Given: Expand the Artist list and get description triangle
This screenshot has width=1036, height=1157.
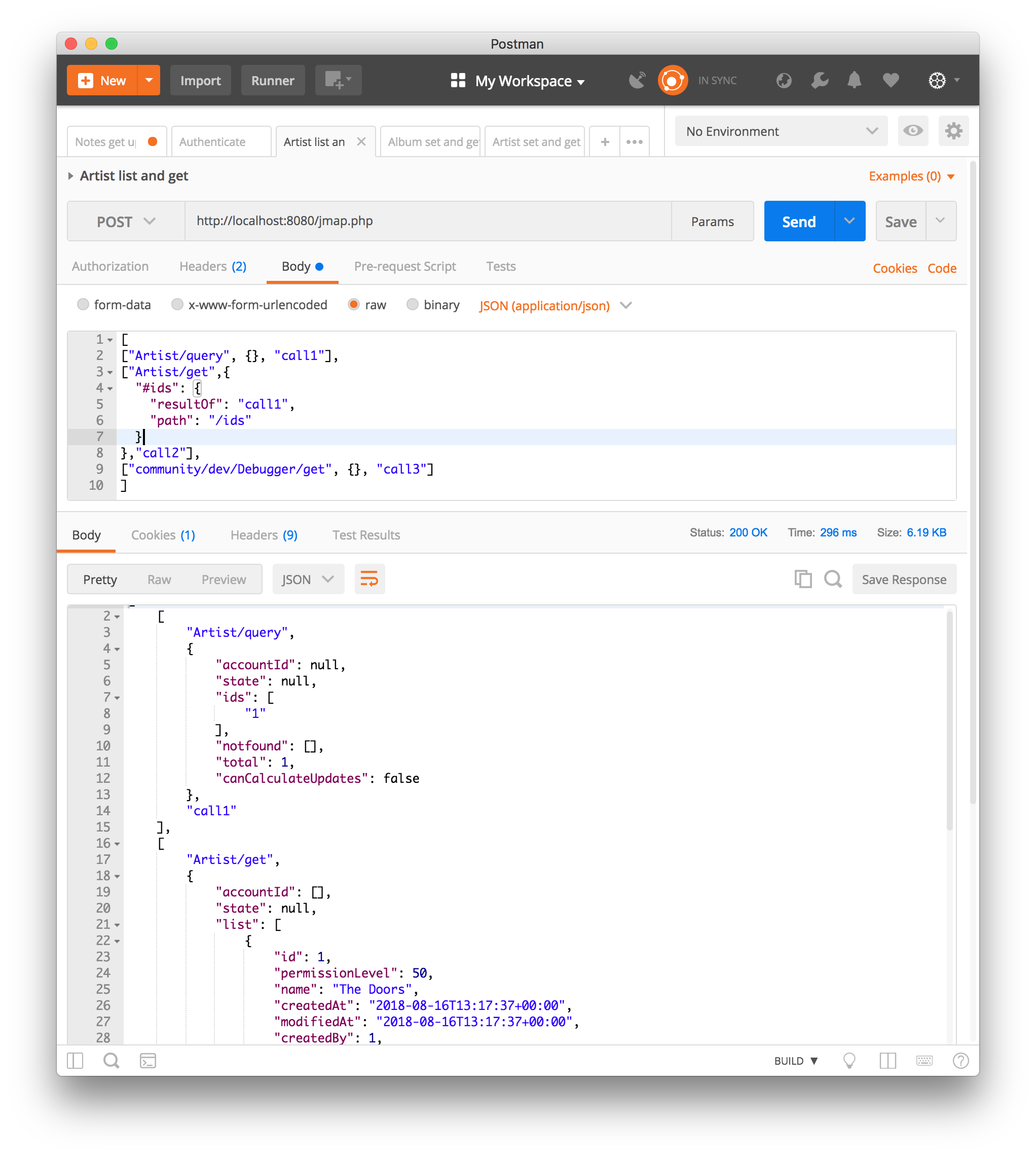Looking at the screenshot, I should pyautogui.click(x=70, y=176).
